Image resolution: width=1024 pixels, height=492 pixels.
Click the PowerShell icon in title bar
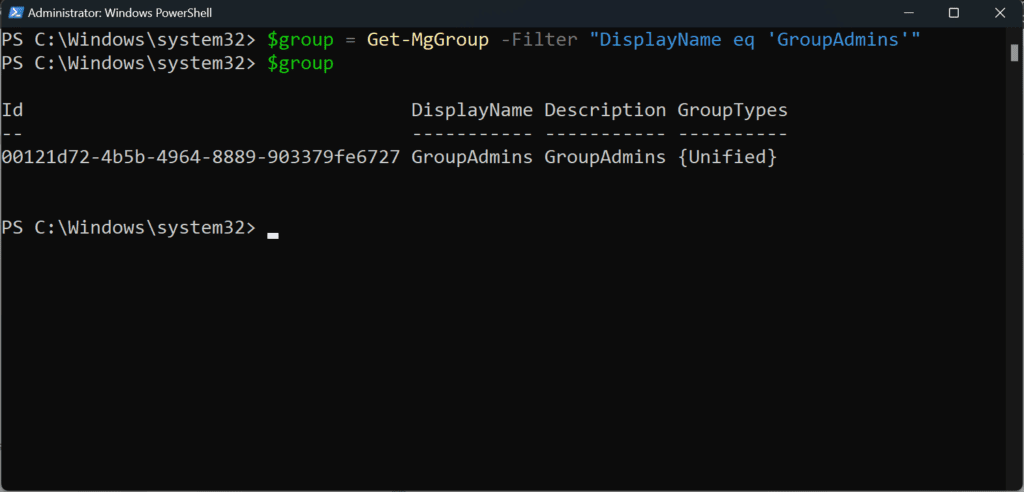(16, 12)
